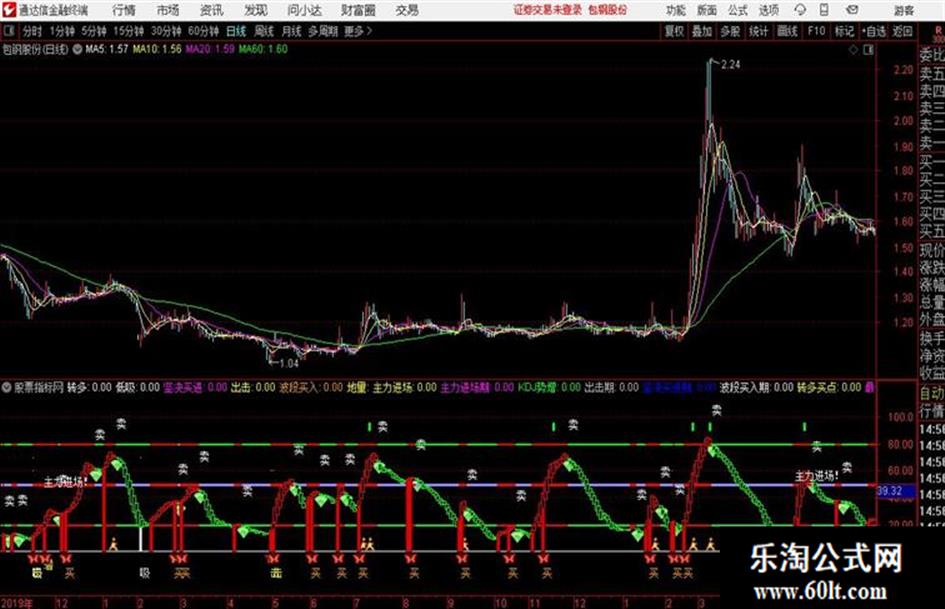Click the 多股 multi-stock button
The image size is (945, 609).
point(730,31)
